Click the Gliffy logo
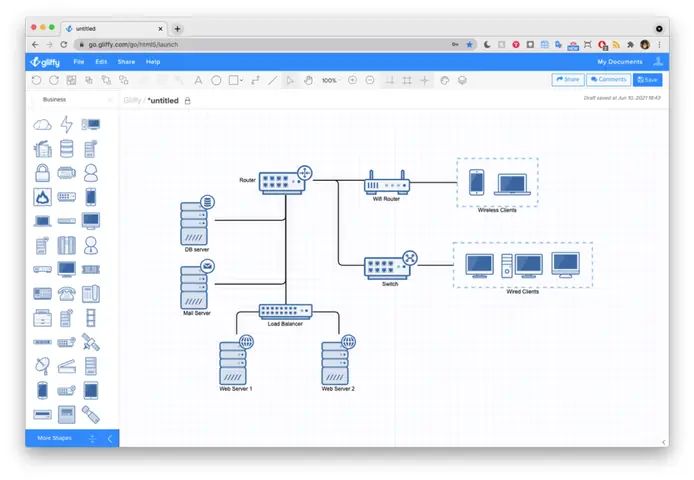This screenshot has height=480, width=694. (x=45, y=62)
